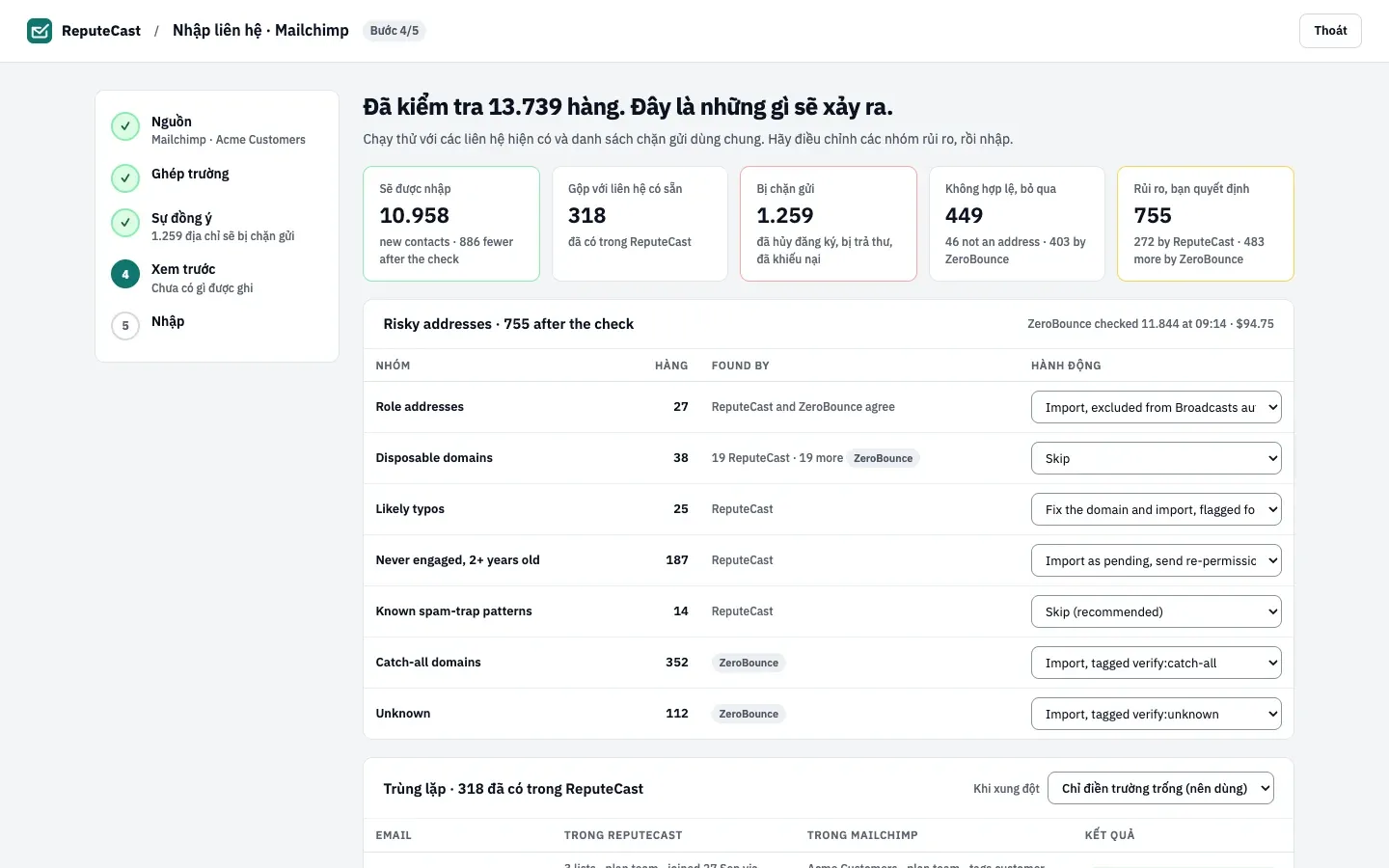Click the Nguồn step checkmark icon

click(x=125, y=126)
